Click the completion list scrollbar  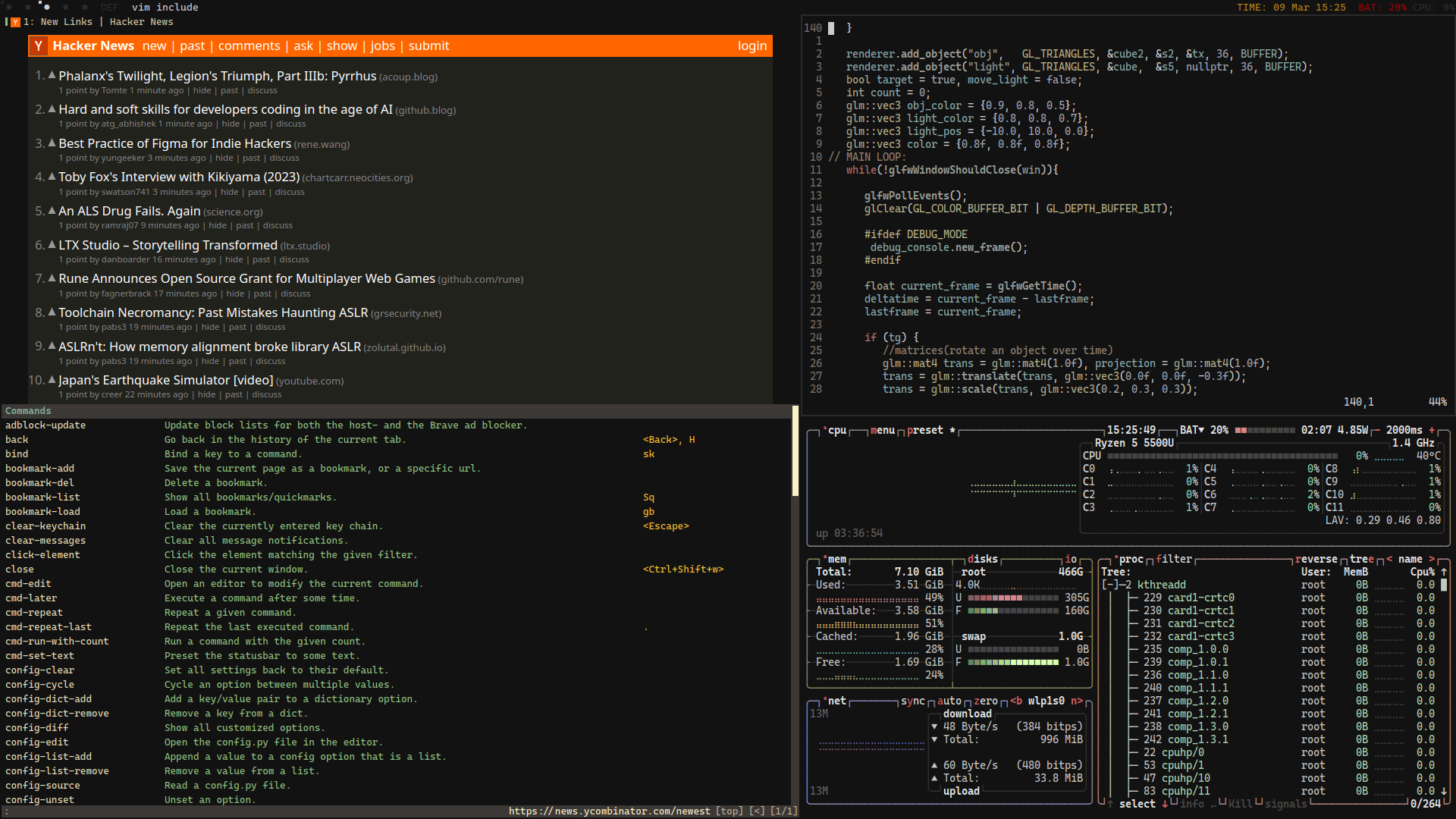(795, 450)
